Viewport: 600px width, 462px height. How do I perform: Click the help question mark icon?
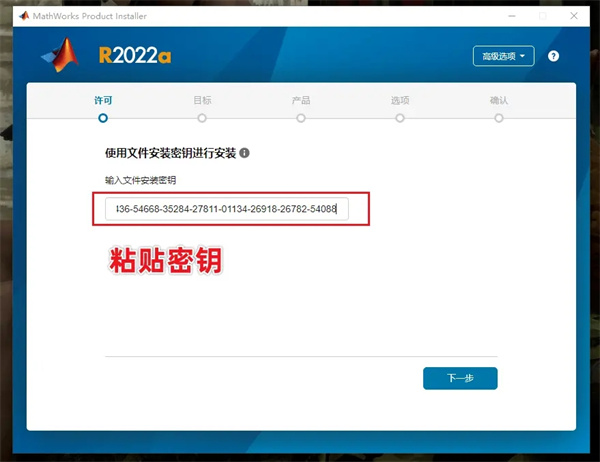pos(553,56)
